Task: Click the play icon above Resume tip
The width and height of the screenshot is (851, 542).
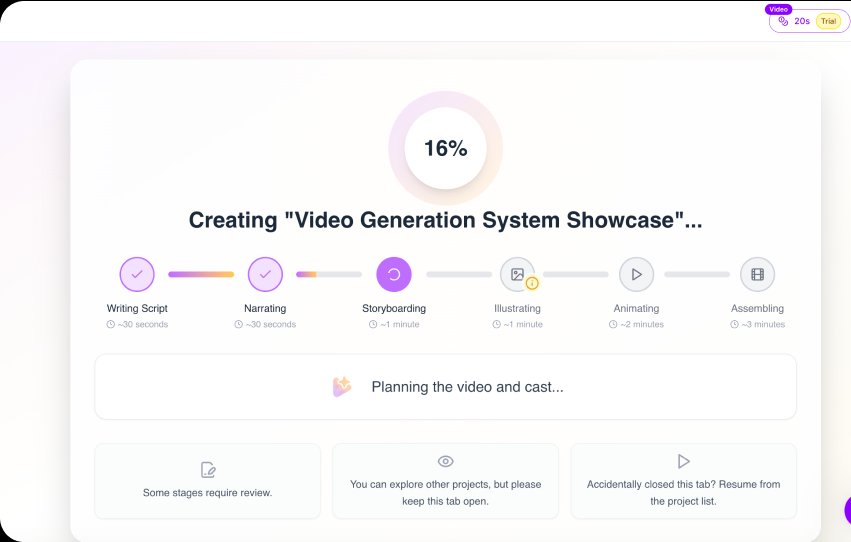Action: (683, 461)
